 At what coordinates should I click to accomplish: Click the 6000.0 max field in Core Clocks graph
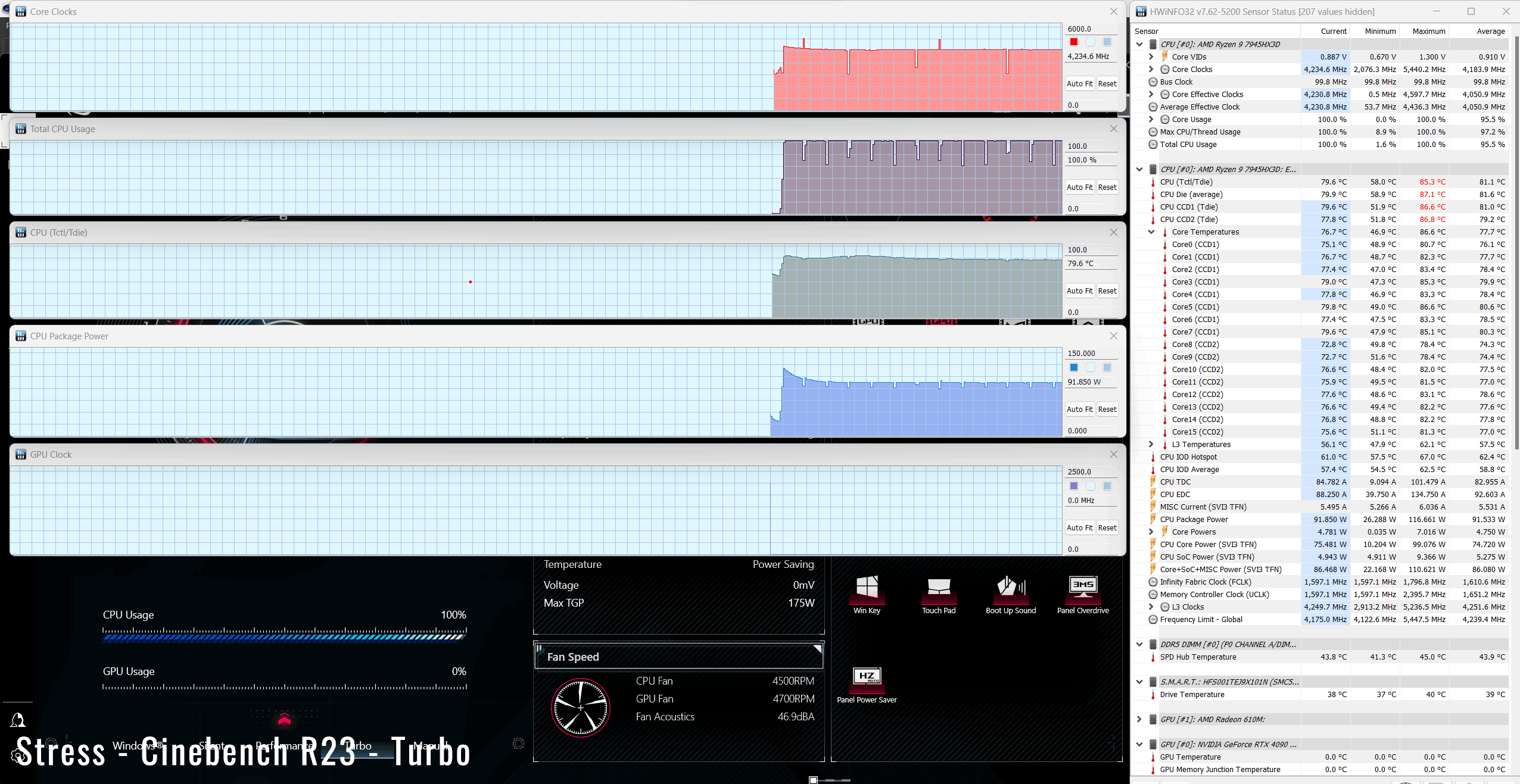(x=1092, y=29)
